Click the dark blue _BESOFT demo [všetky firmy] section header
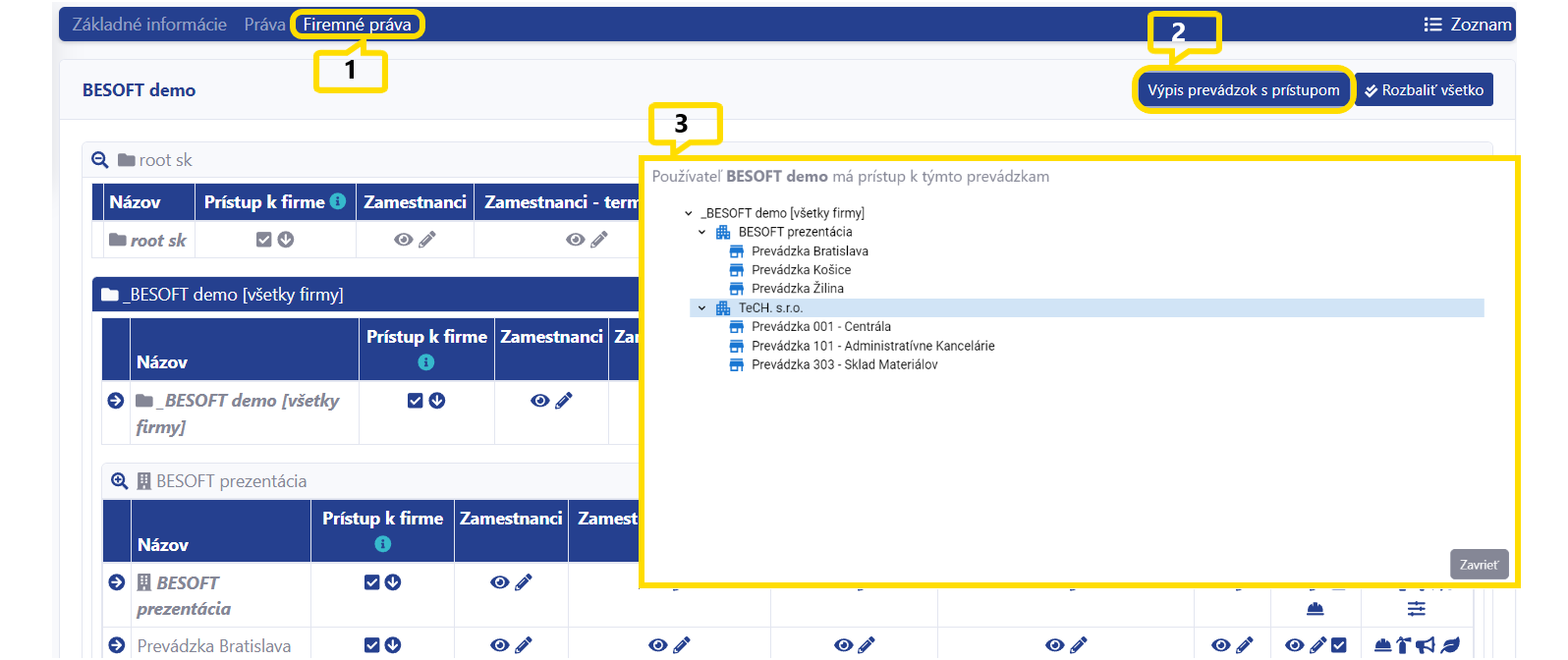Viewport: 1568px width, 660px height. 365,294
